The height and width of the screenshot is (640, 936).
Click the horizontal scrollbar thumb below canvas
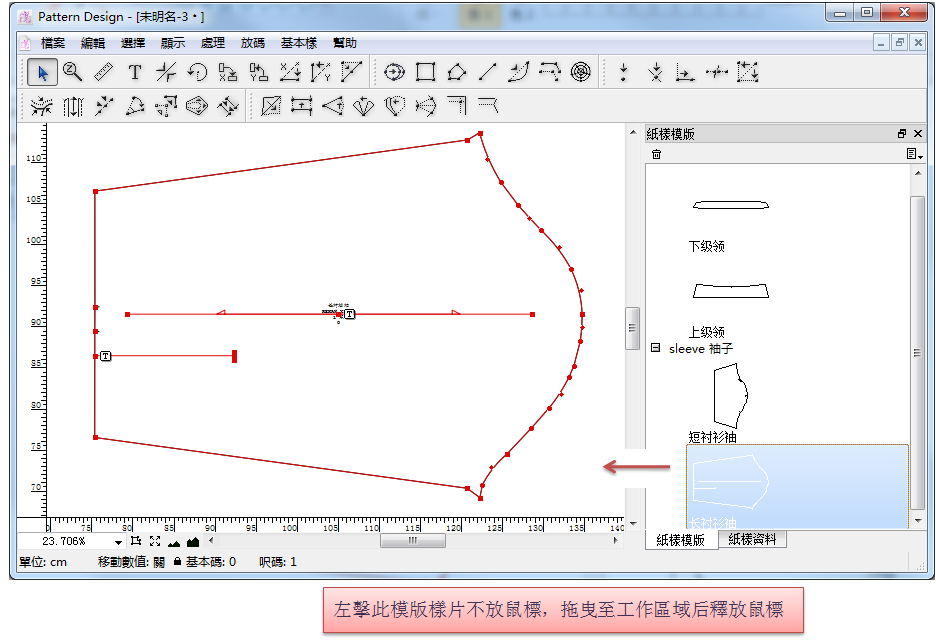(x=412, y=541)
